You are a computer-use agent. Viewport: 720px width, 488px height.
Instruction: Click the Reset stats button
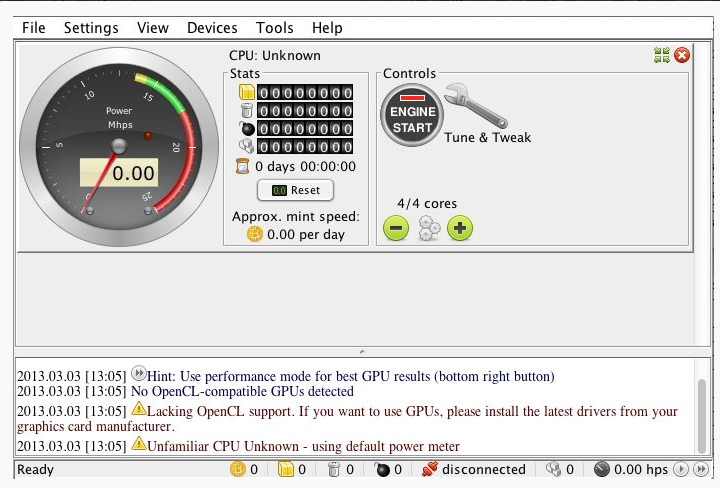pos(295,190)
